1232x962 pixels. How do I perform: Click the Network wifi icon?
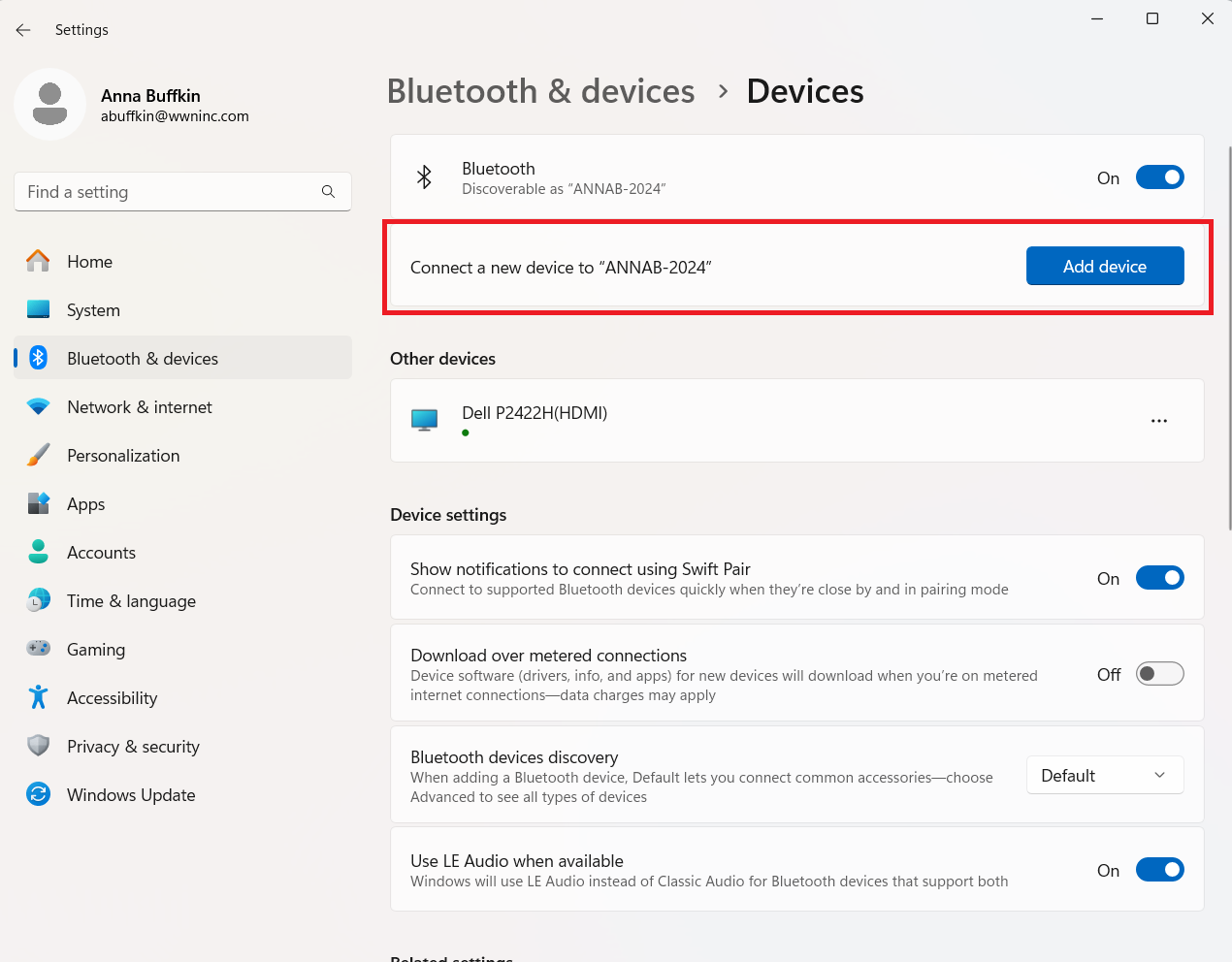[38, 406]
